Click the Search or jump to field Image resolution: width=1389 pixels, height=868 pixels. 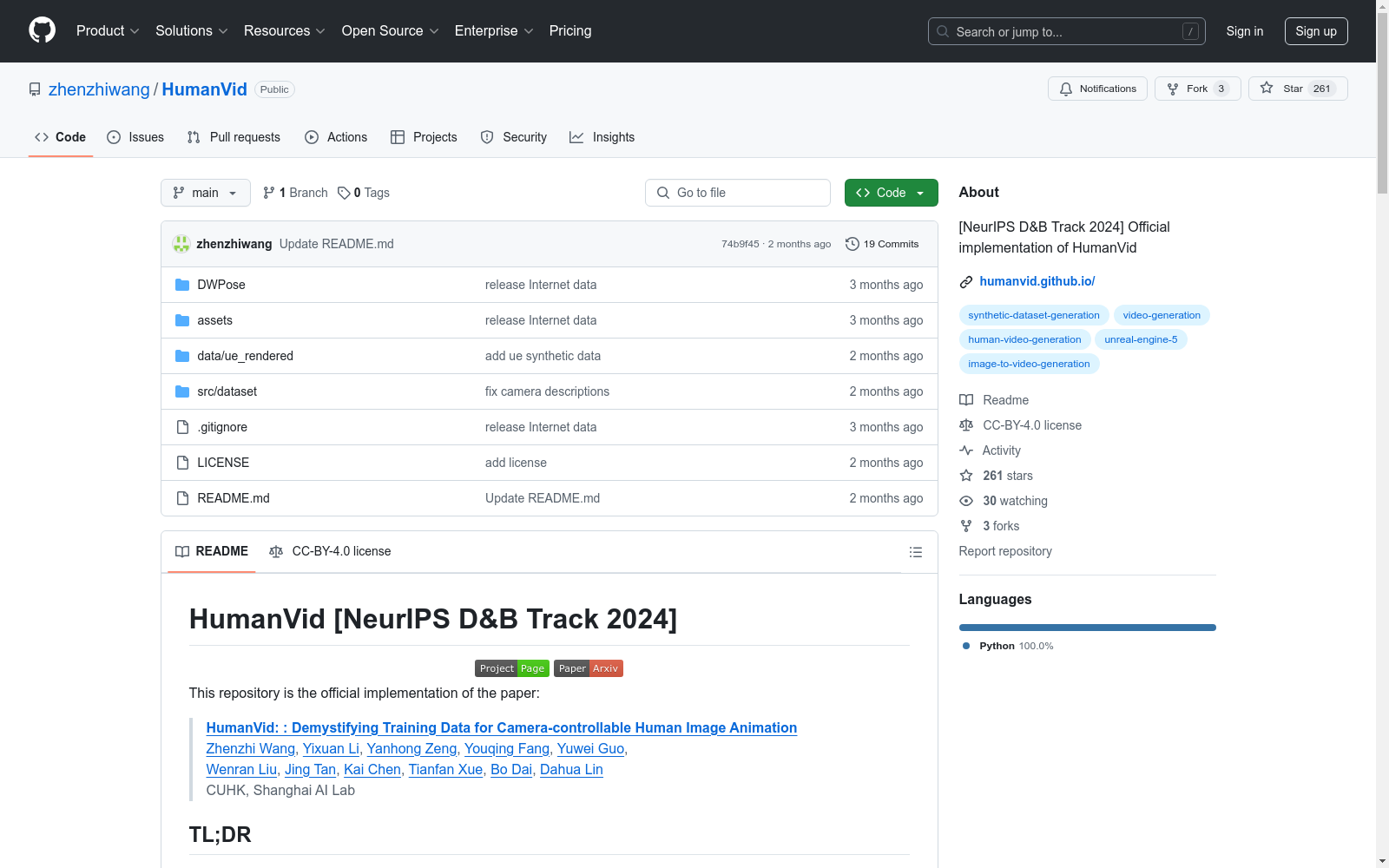coord(1067,31)
